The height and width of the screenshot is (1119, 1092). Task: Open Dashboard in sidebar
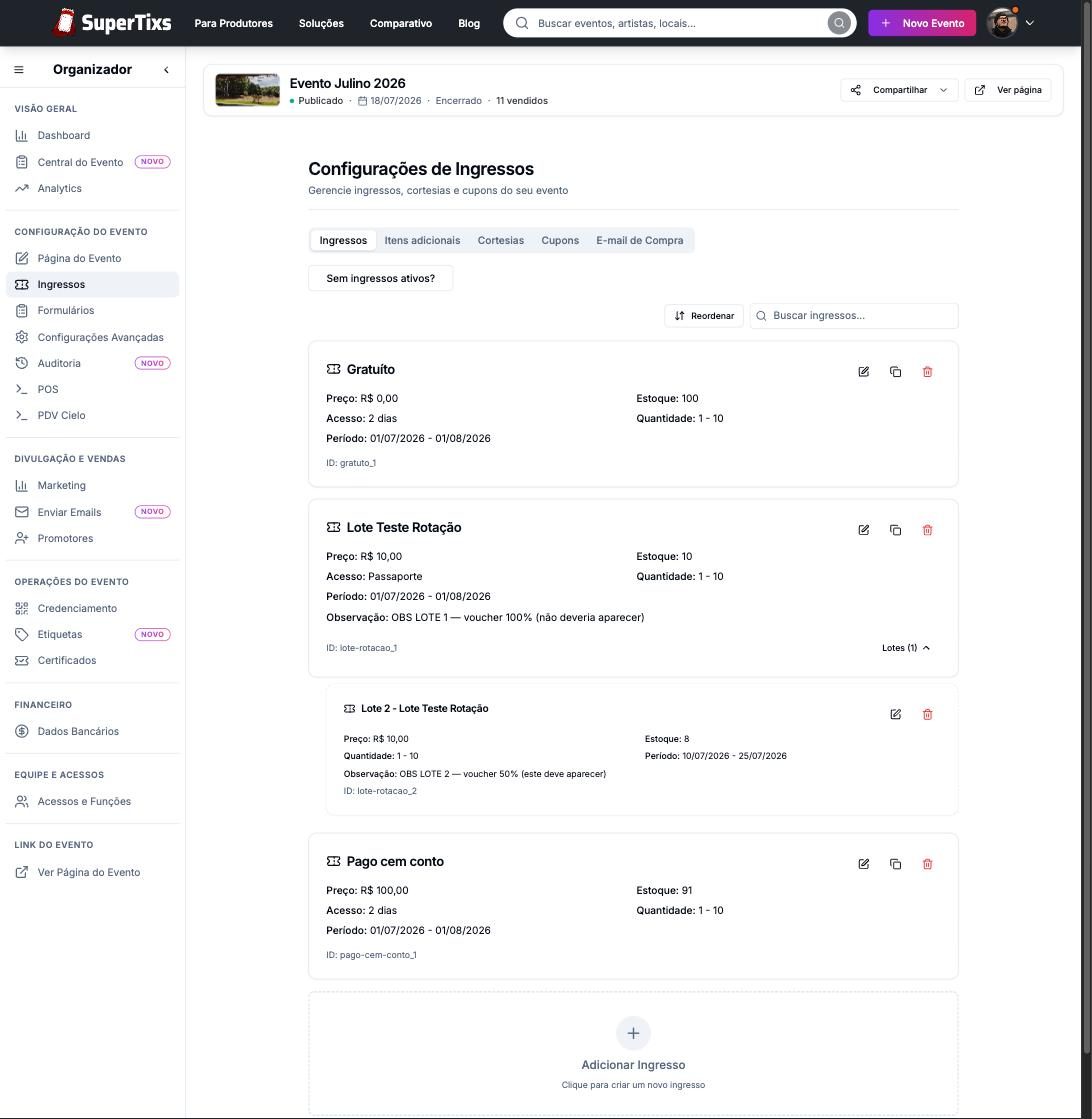coord(92,136)
